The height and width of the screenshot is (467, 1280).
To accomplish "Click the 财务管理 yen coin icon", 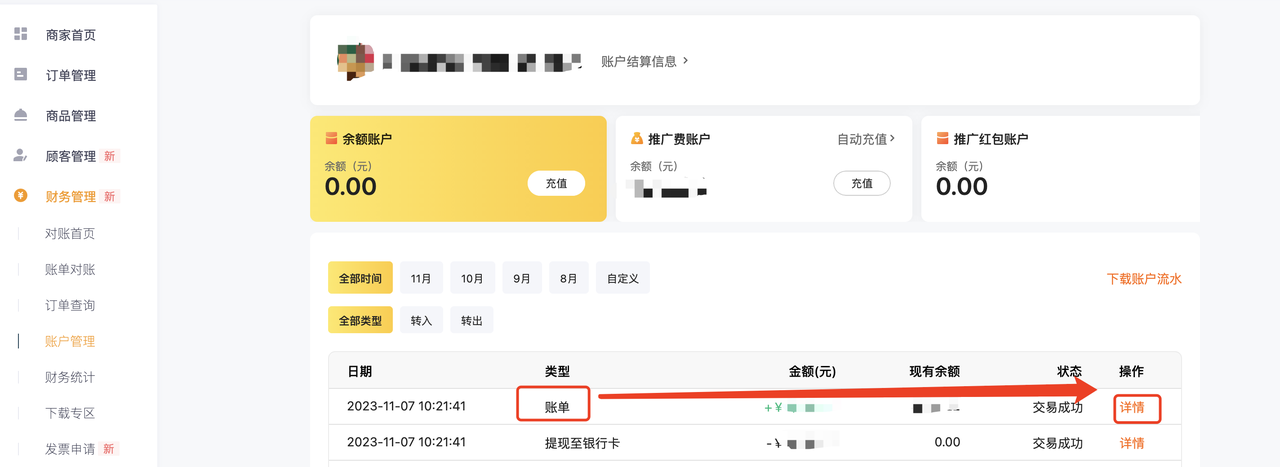I will (20, 196).
